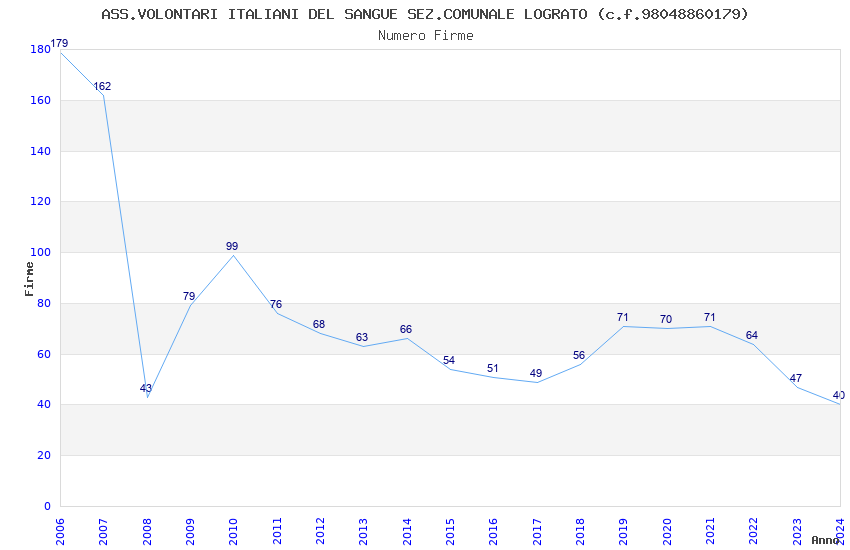Click the Numero Firme subtitle
Screen dimensions: 850x550
pyautogui.click(x=425, y=36)
